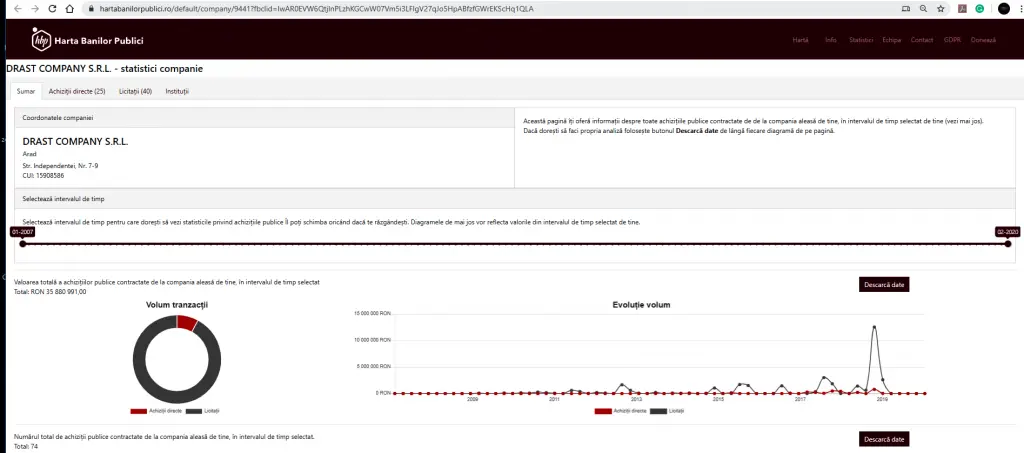
Task: Click the DRAST COMPANY S.R.L. company name
Action: pos(75,142)
